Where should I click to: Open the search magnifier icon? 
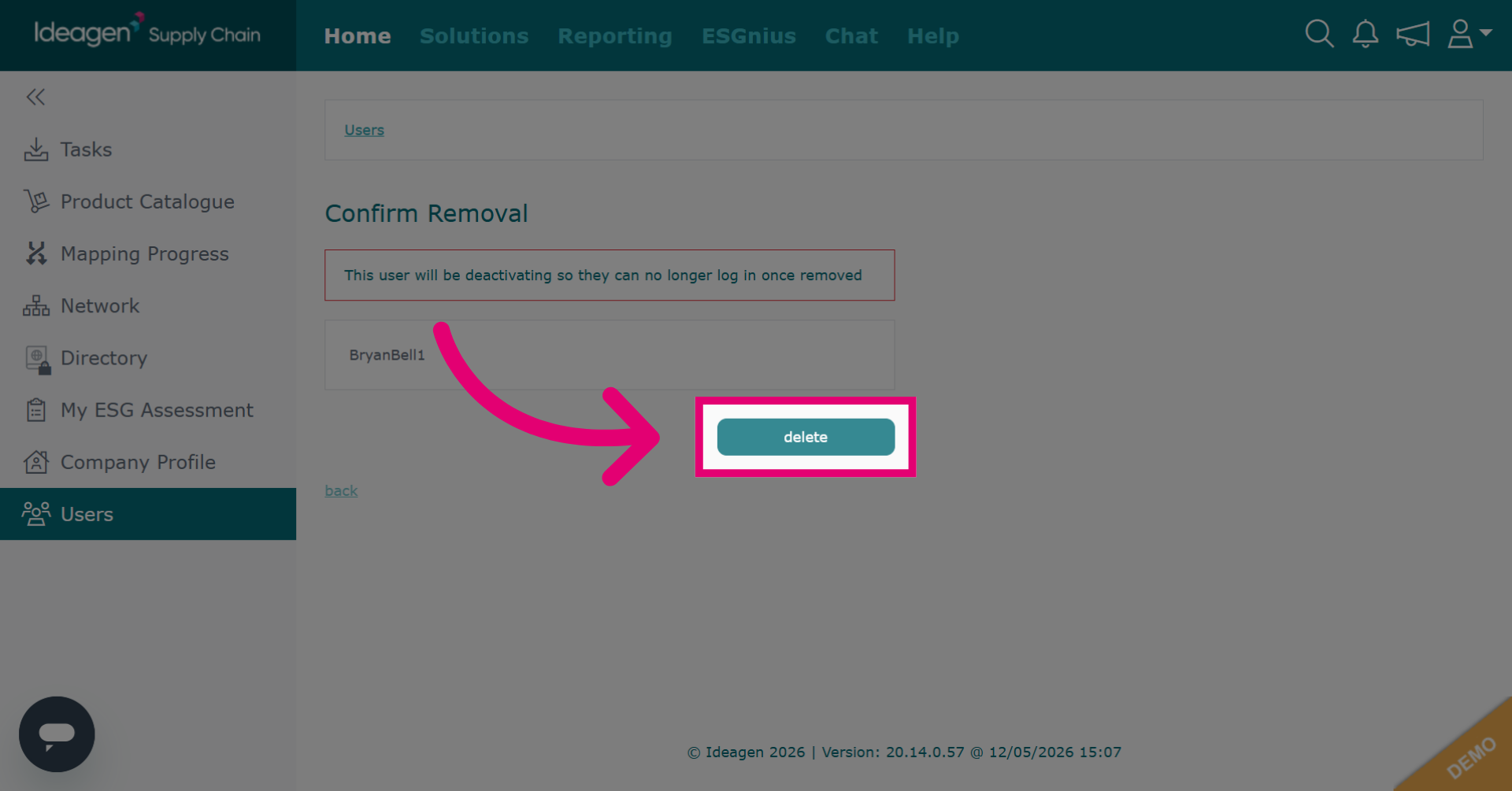1319,34
